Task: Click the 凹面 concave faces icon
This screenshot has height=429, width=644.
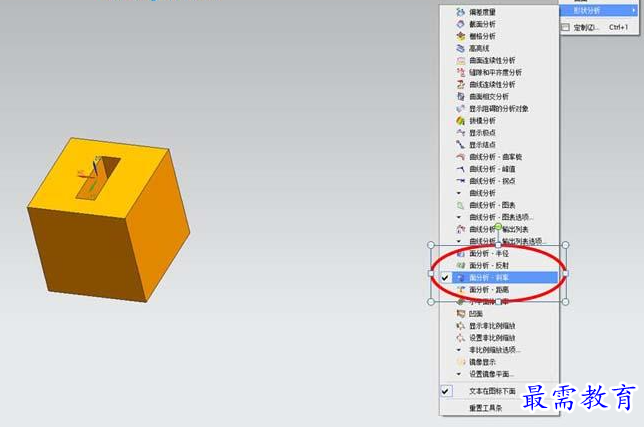Action: click(x=460, y=314)
